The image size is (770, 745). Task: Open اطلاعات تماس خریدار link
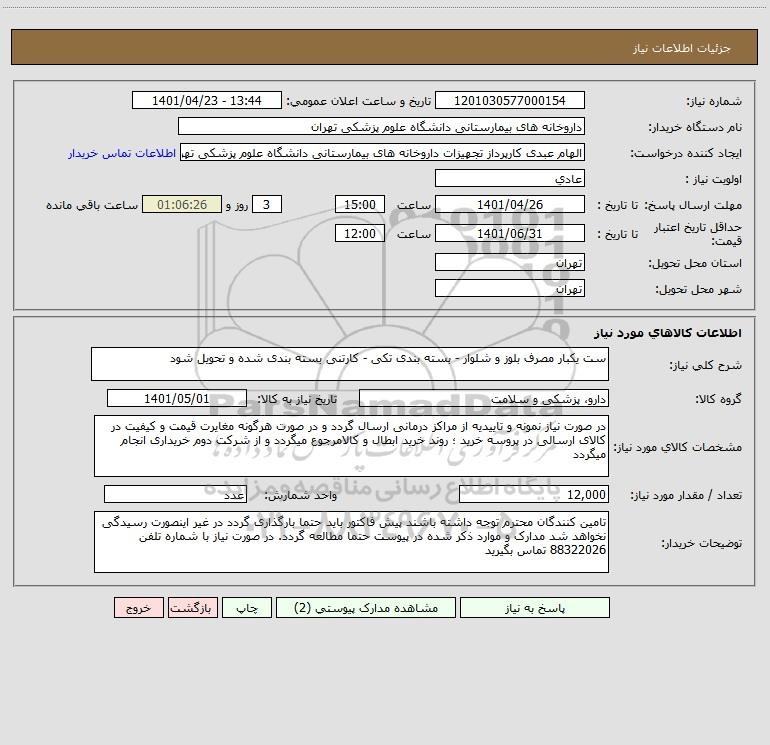tap(122, 153)
